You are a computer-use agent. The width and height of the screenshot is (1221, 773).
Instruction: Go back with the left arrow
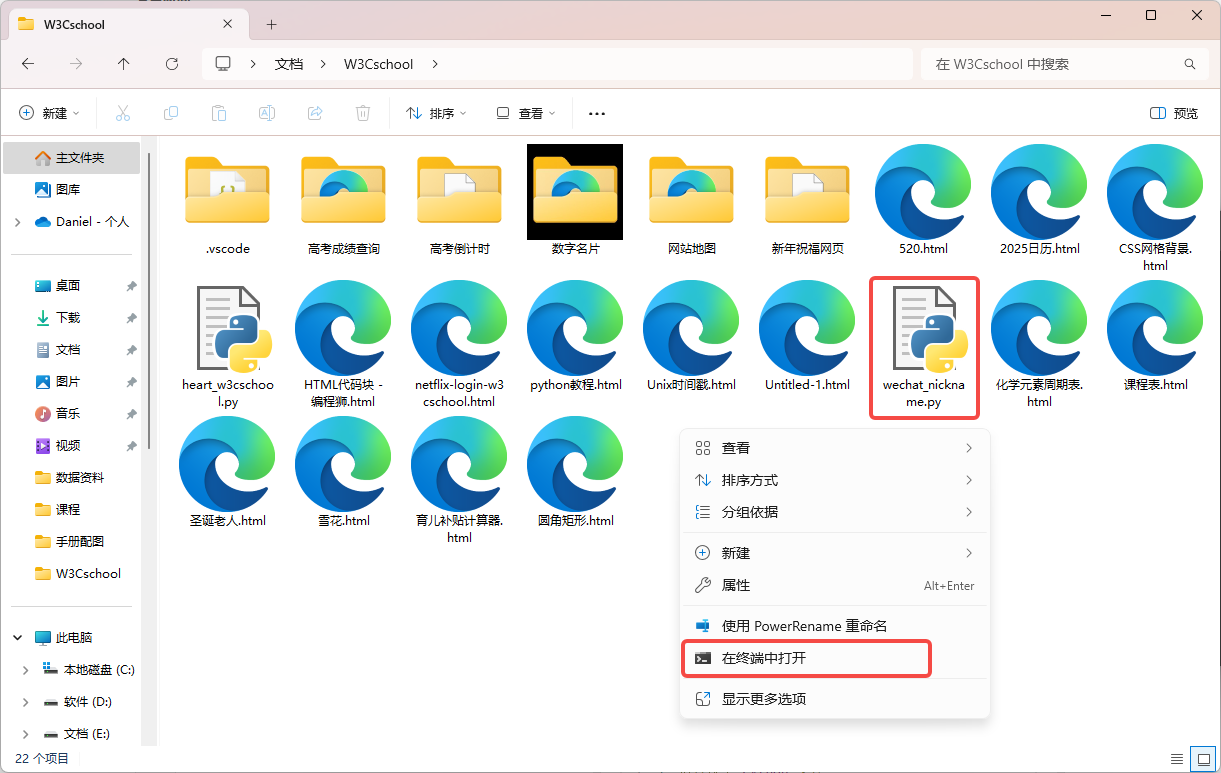[x=28, y=63]
